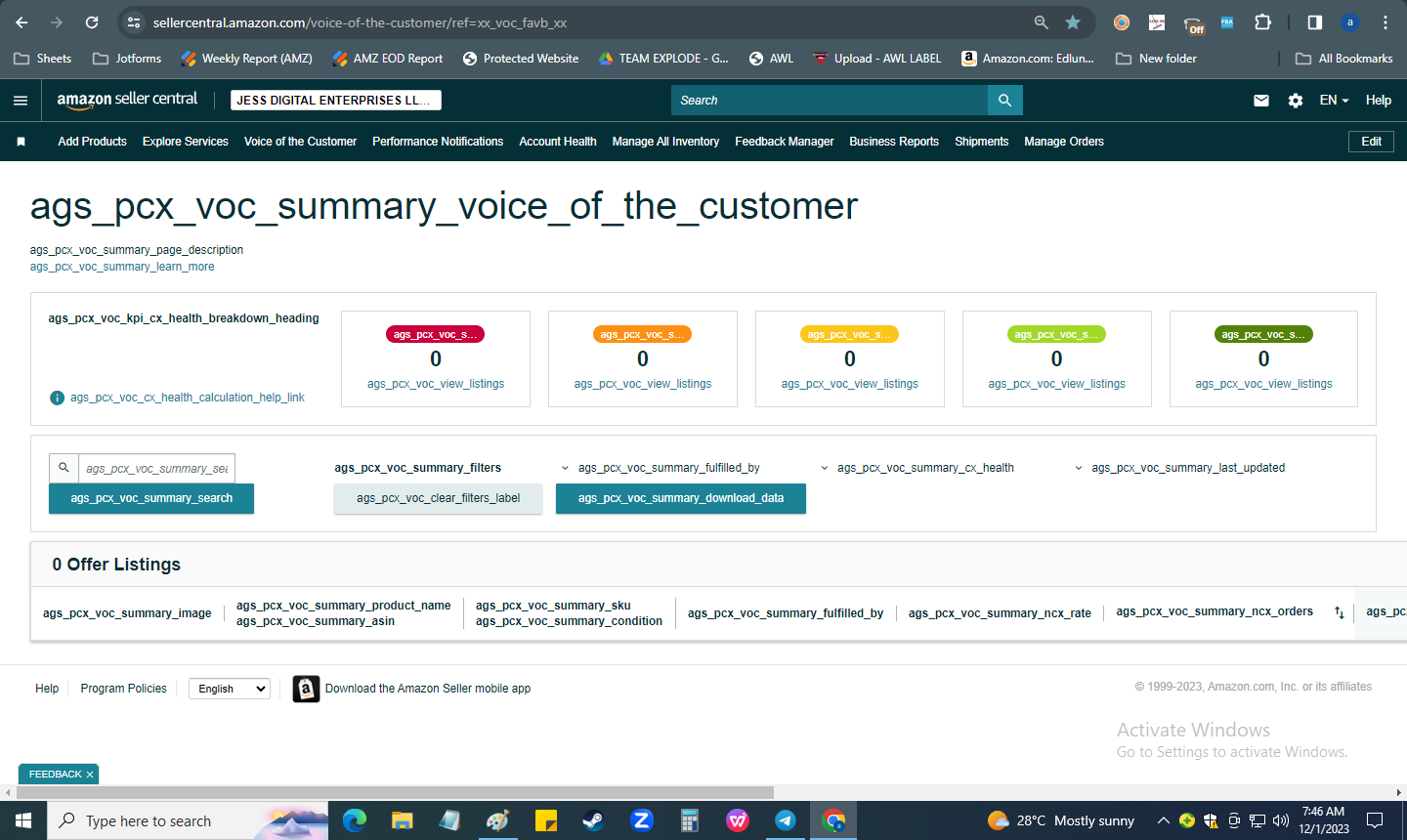Click view_listings under the dark green badge
1407x840 pixels.
click(1263, 384)
